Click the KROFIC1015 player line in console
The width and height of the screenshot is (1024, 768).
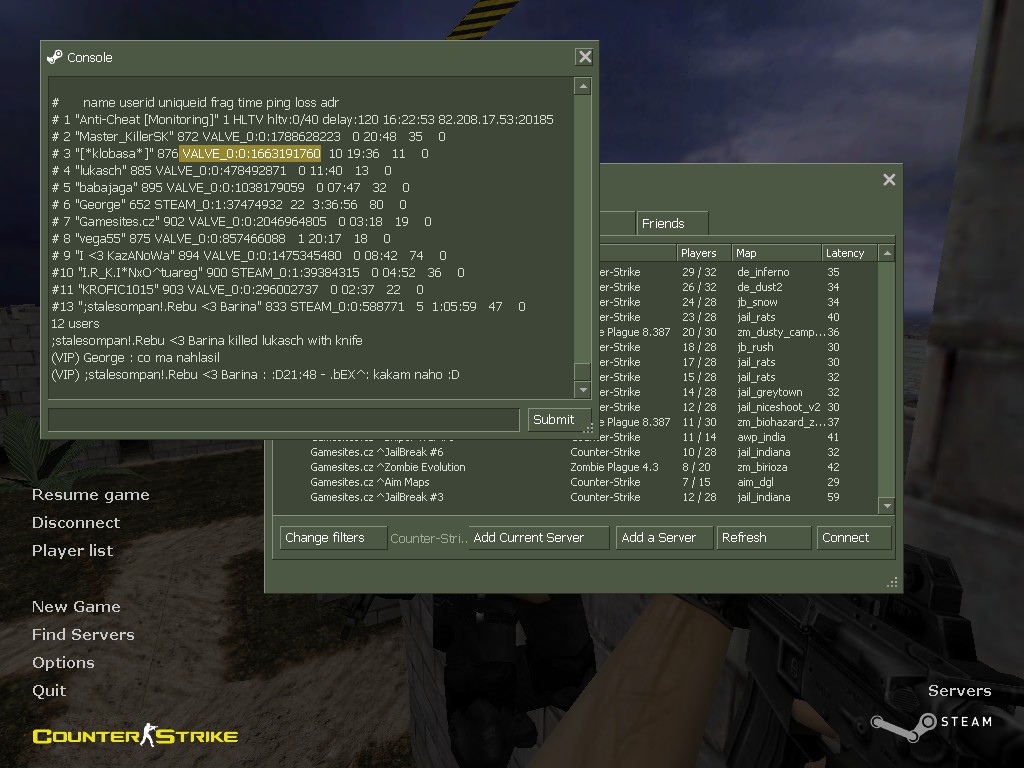point(237,289)
